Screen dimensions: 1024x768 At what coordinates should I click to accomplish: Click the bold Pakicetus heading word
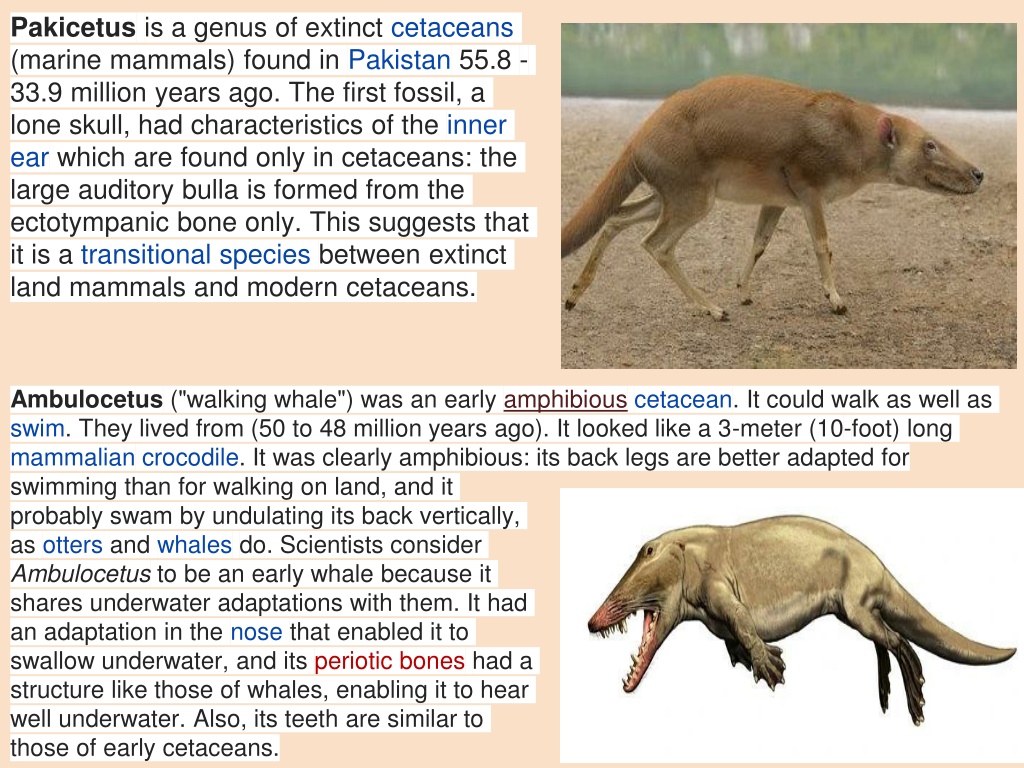[x=73, y=28]
